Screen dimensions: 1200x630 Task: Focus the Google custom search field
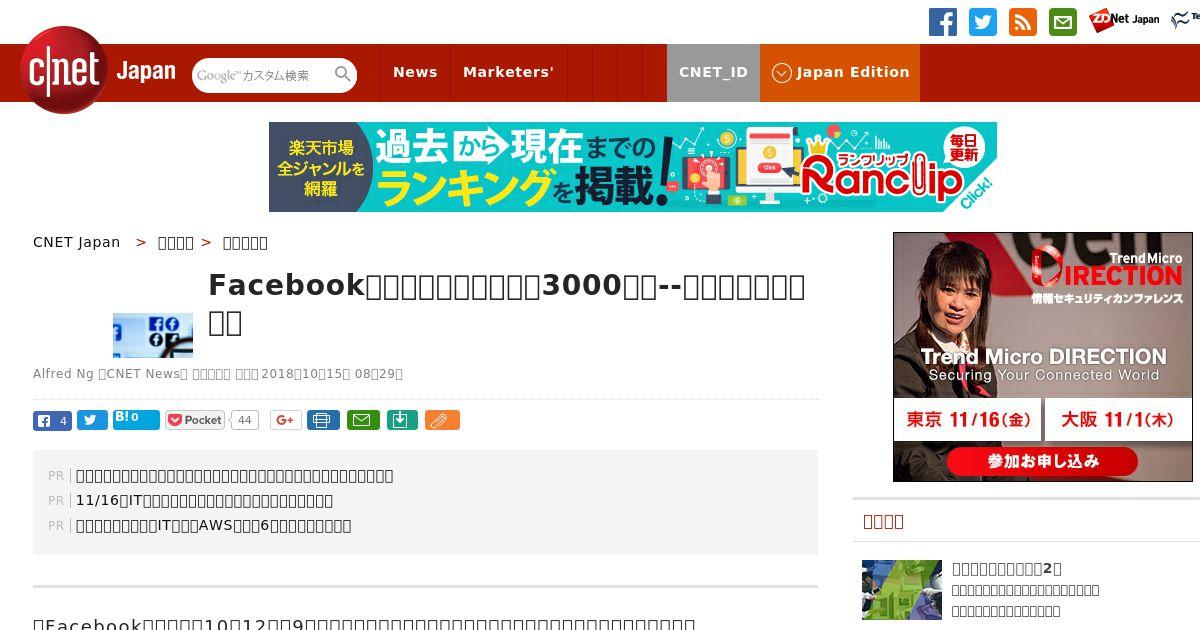point(262,75)
